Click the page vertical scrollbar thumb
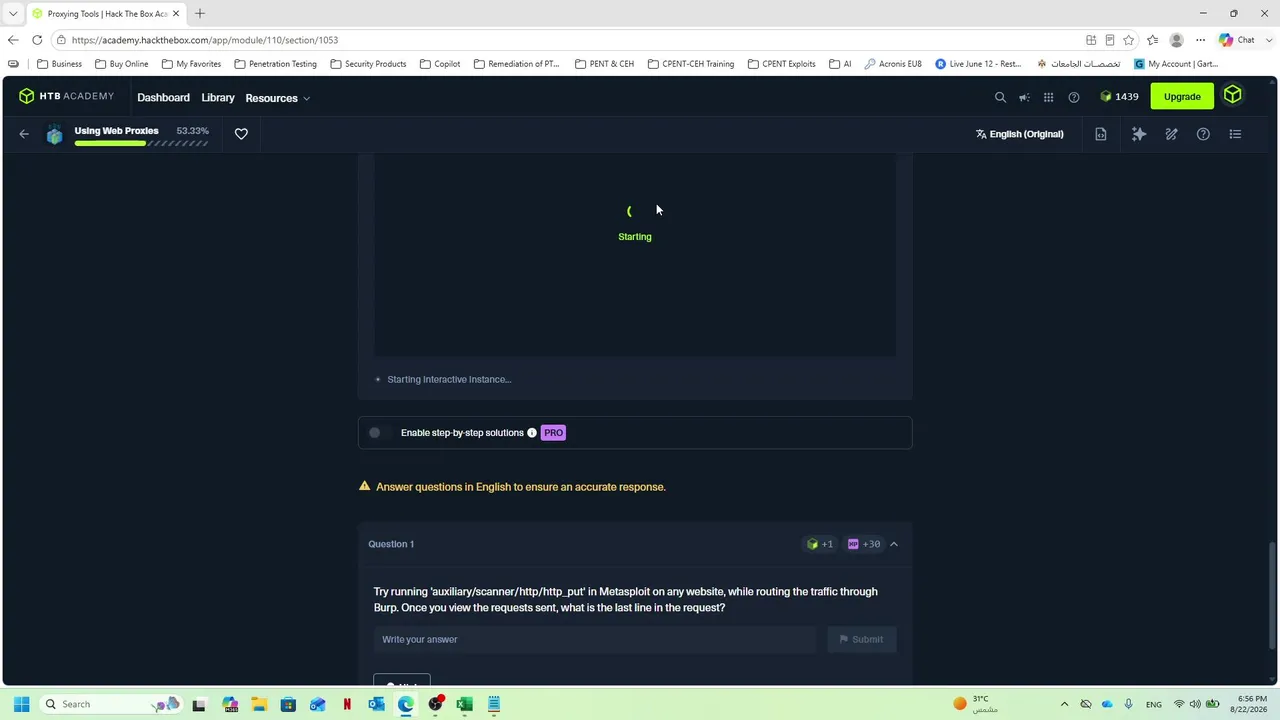Viewport: 1280px width, 720px height. tap(1272, 595)
